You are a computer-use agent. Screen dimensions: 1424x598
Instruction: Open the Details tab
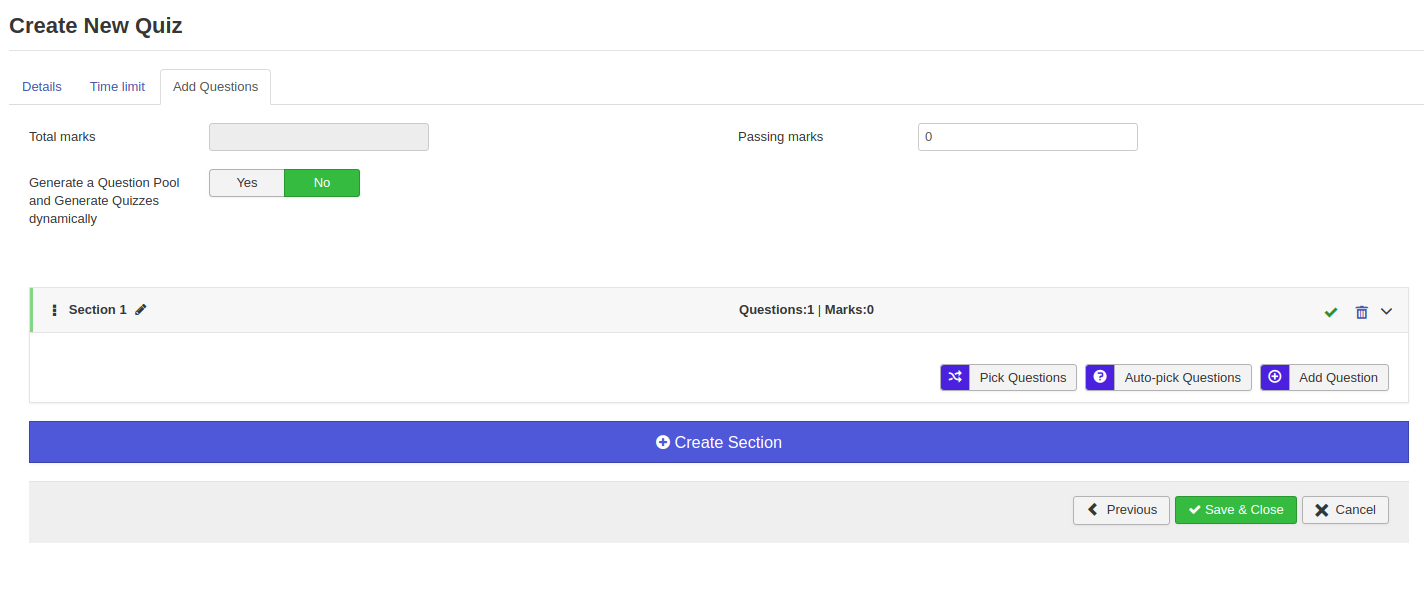42,87
